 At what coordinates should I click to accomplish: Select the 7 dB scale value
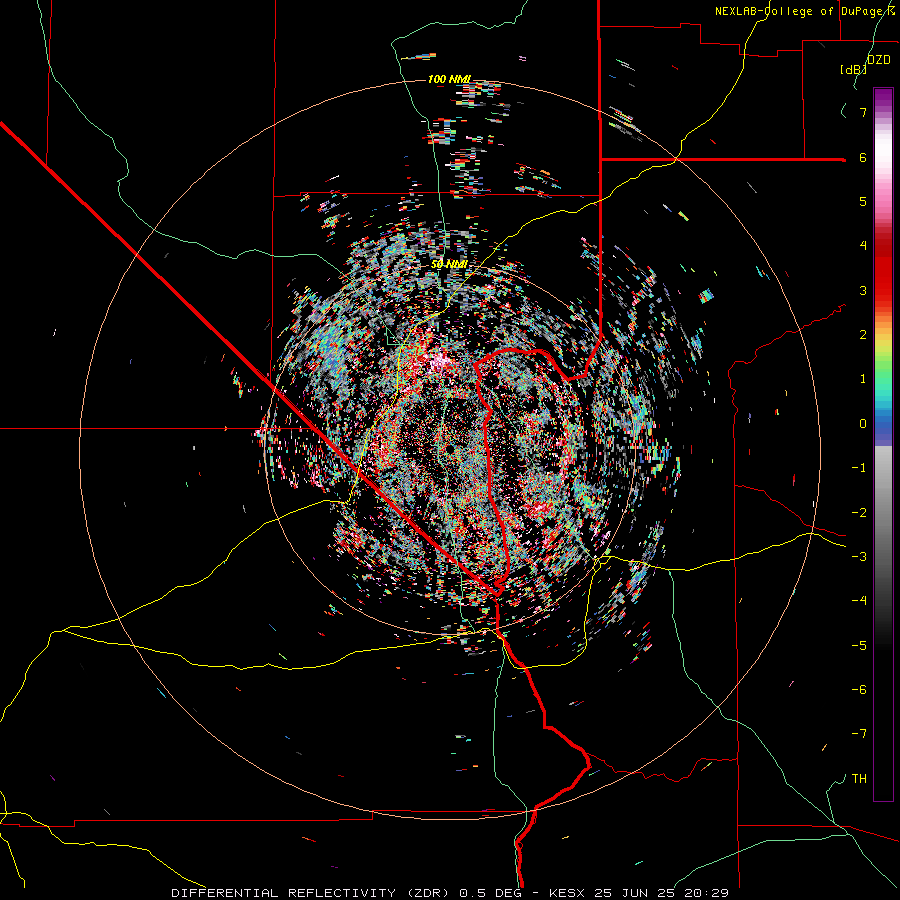pos(863,112)
